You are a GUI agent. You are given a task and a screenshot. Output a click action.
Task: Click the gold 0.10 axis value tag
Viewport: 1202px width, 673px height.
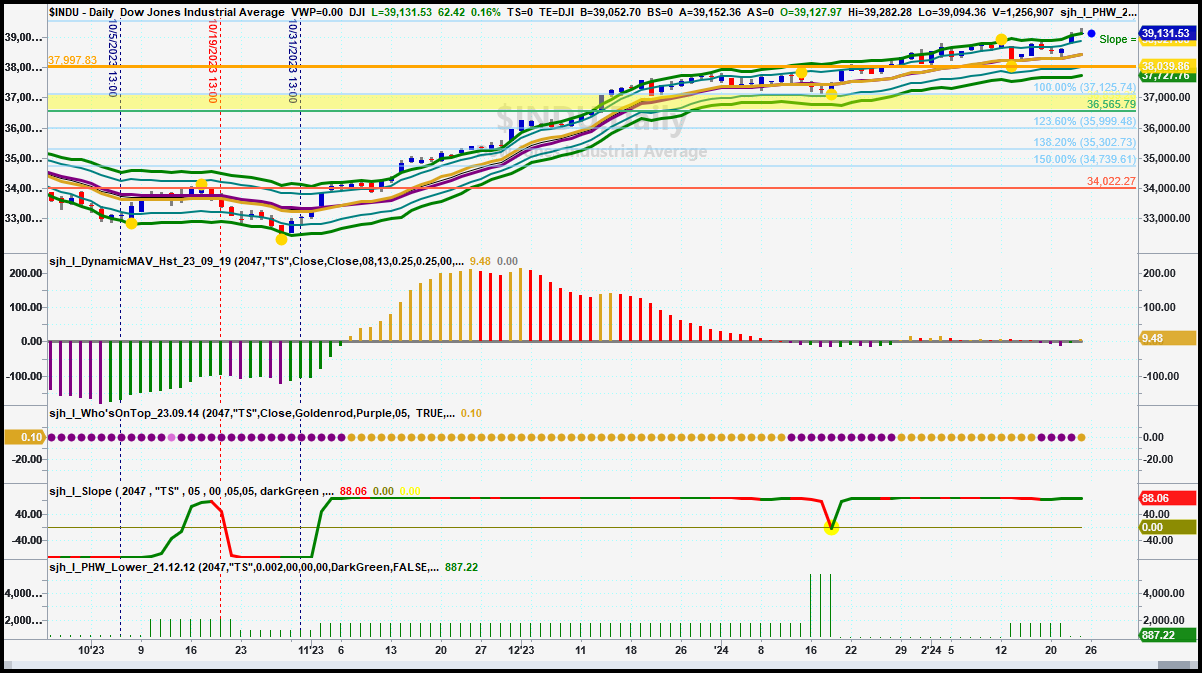pos(25,437)
